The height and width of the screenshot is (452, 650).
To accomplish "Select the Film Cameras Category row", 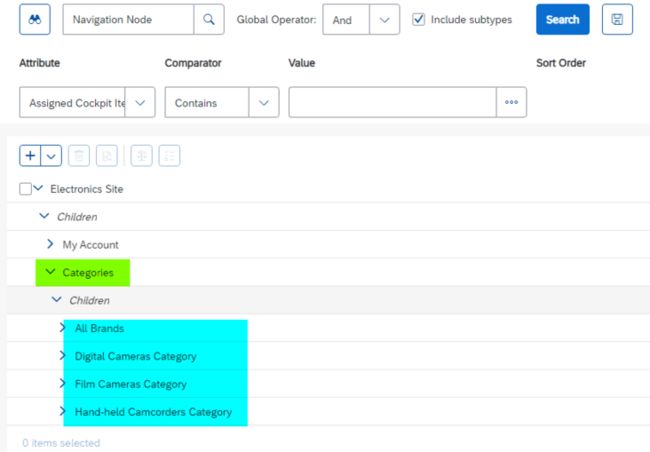I will (x=328, y=384).
